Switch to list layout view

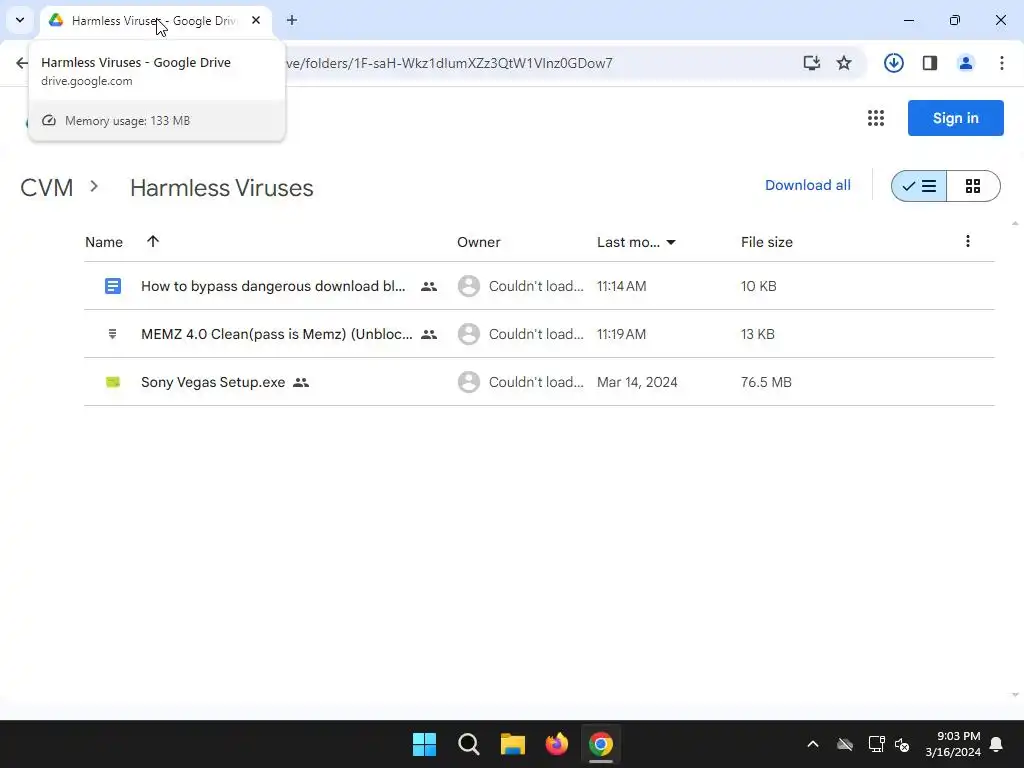click(919, 186)
